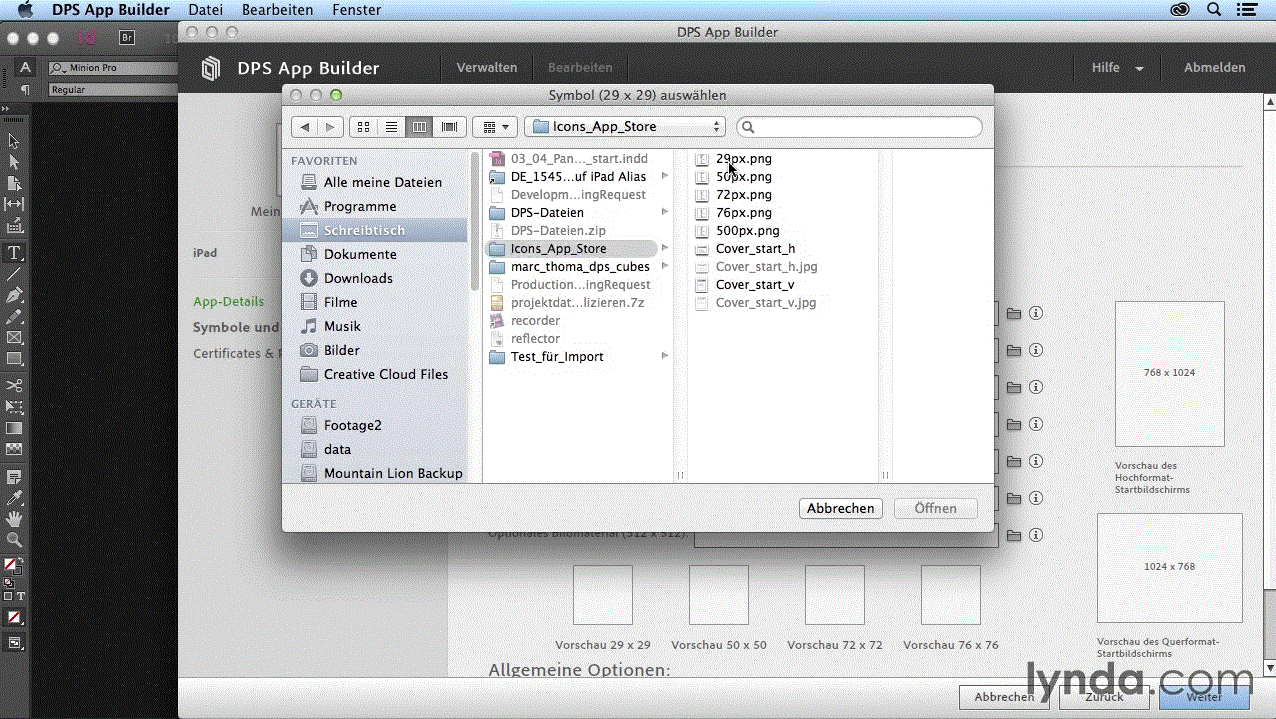Screen dimensions: 1276x719
Task: Switch file dialog to list view
Action: [391, 127]
